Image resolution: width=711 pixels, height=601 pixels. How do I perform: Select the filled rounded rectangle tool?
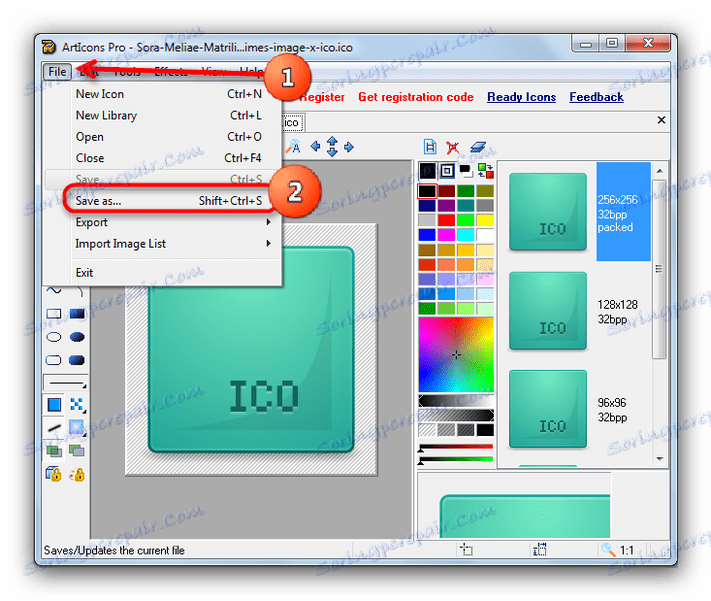point(77,360)
